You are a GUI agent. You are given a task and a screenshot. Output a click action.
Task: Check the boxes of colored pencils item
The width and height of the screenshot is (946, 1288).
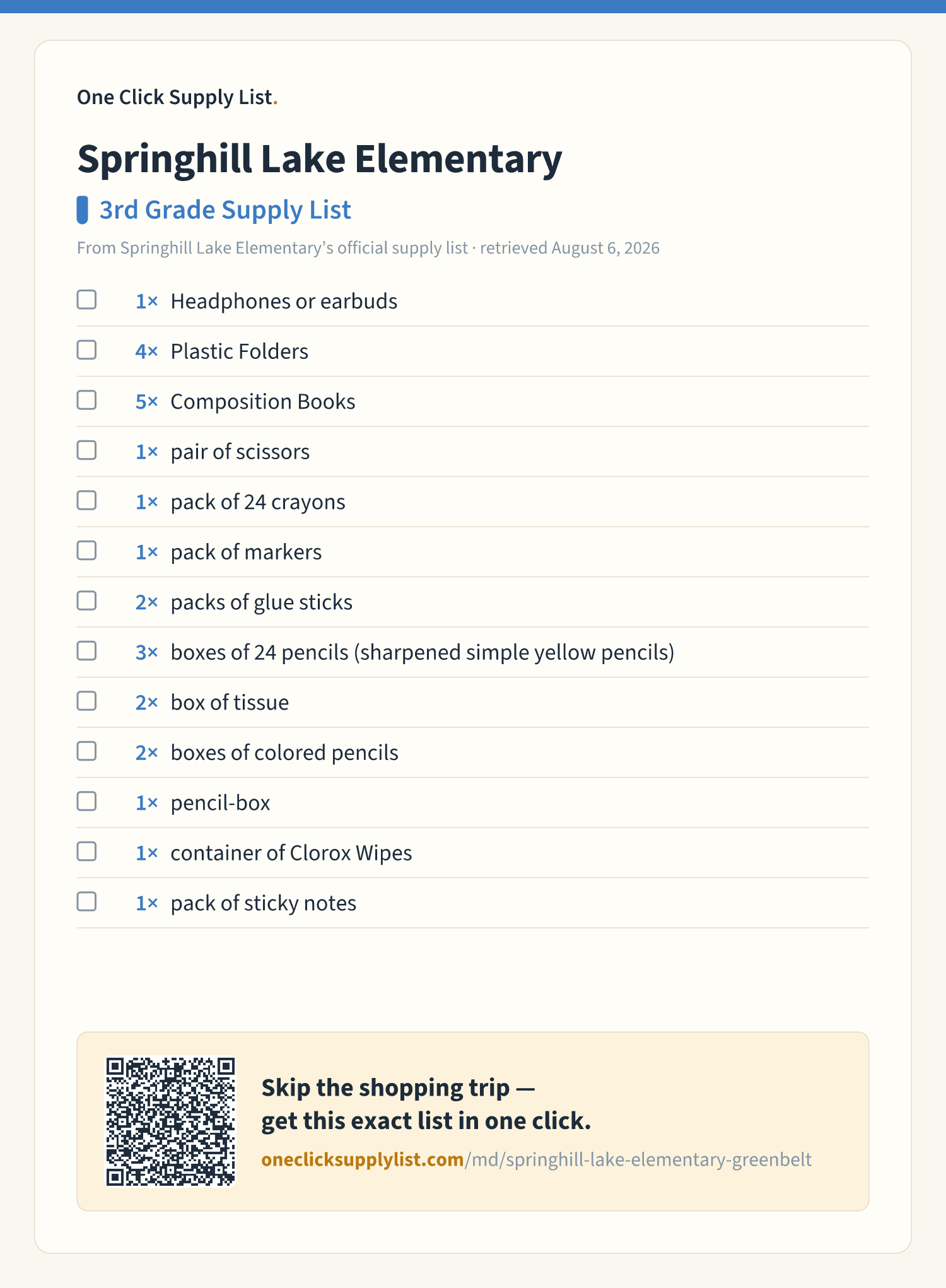click(x=86, y=751)
